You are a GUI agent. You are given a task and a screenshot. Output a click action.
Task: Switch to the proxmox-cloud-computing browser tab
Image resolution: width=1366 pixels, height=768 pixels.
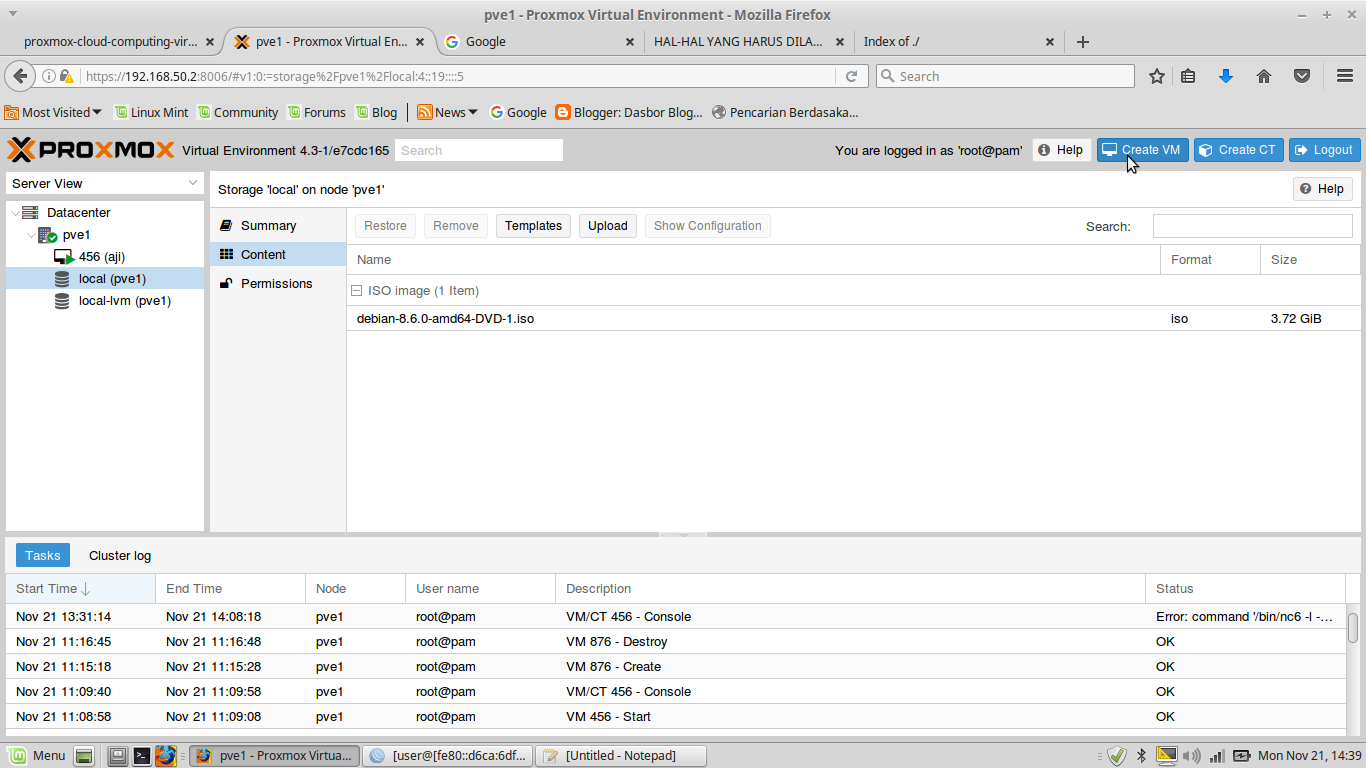tap(120, 42)
